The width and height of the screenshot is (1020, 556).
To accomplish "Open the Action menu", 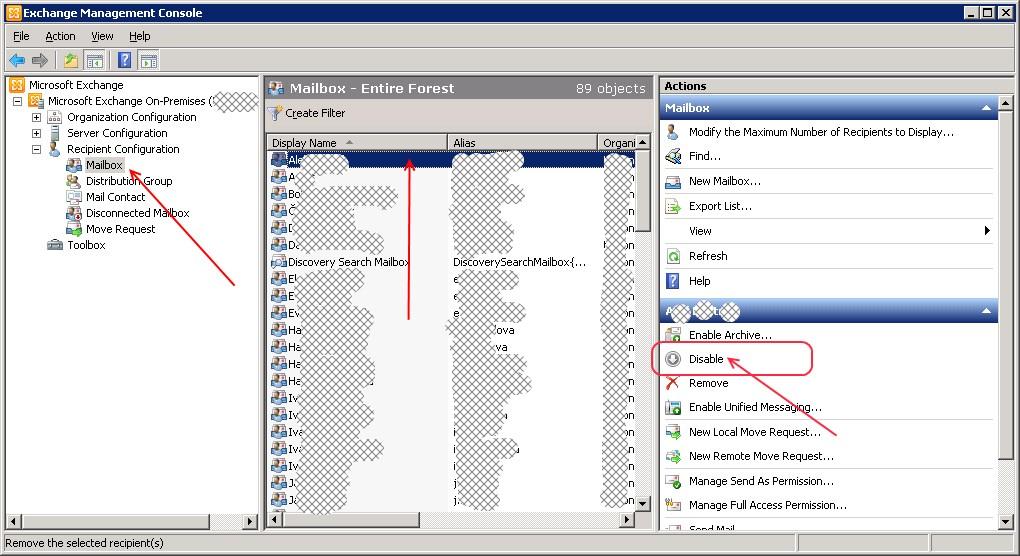I will pos(60,36).
